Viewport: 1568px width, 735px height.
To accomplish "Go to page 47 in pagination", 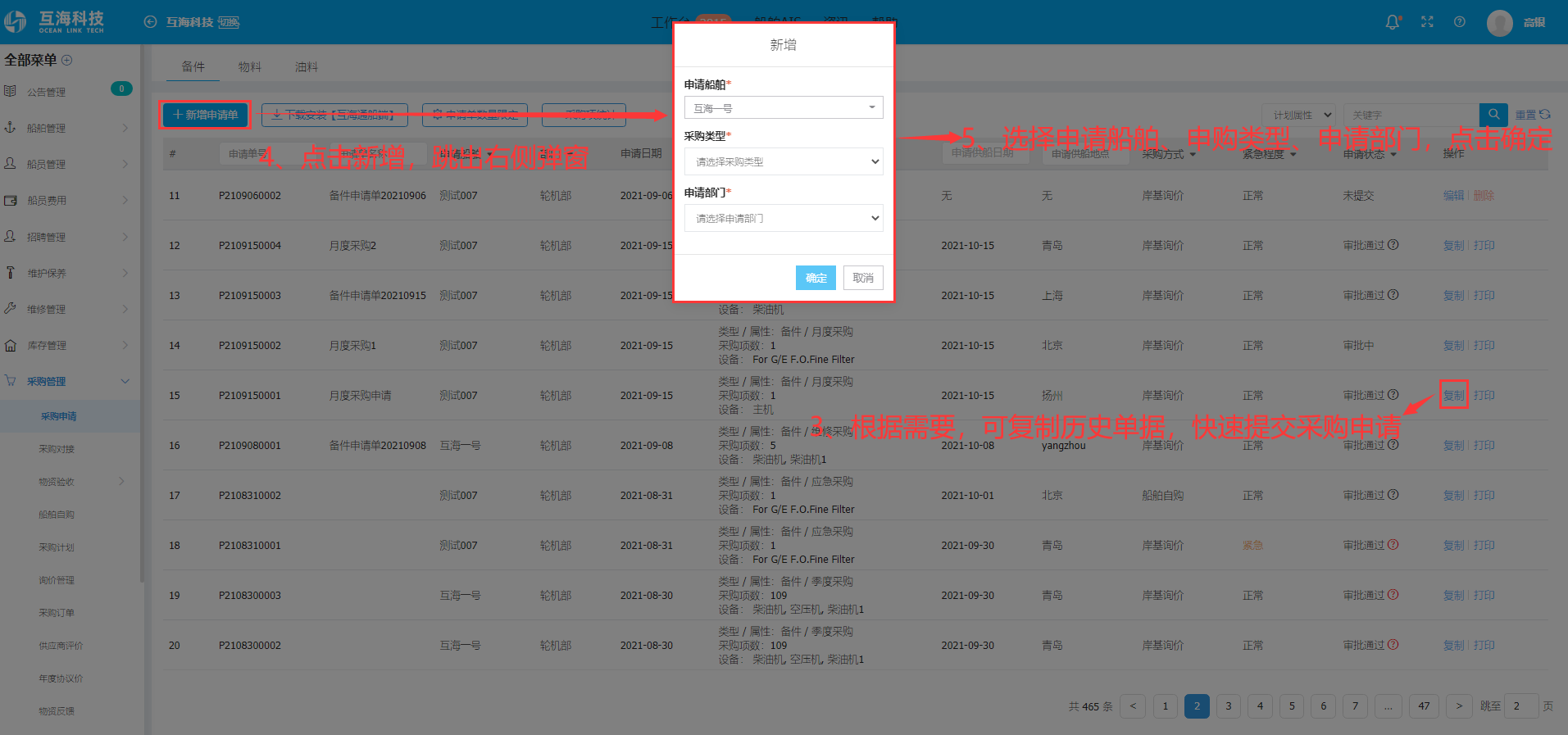I will pyautogui.click(x=1424, y=706).
